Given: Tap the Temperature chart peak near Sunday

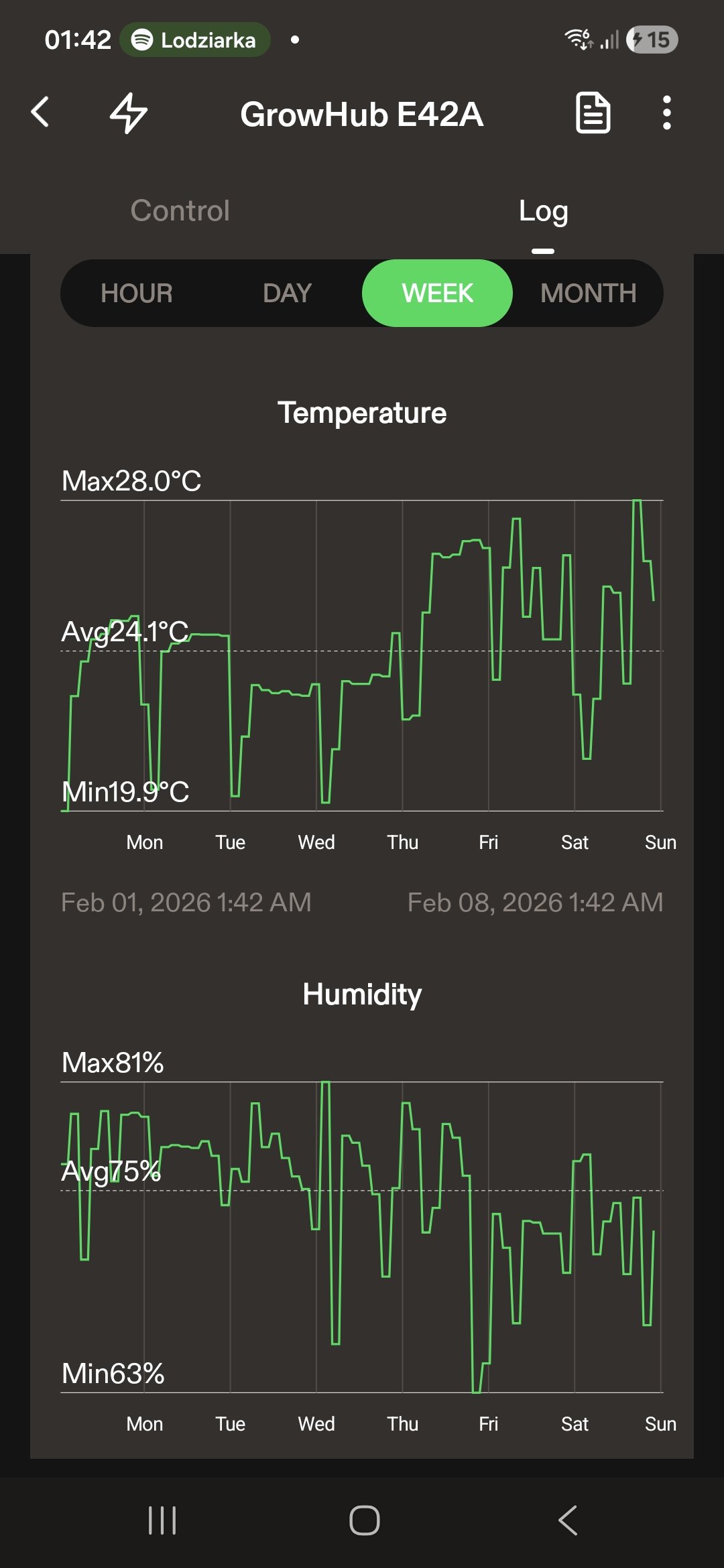Looking at the screenshot, I should tap(637, 501).
